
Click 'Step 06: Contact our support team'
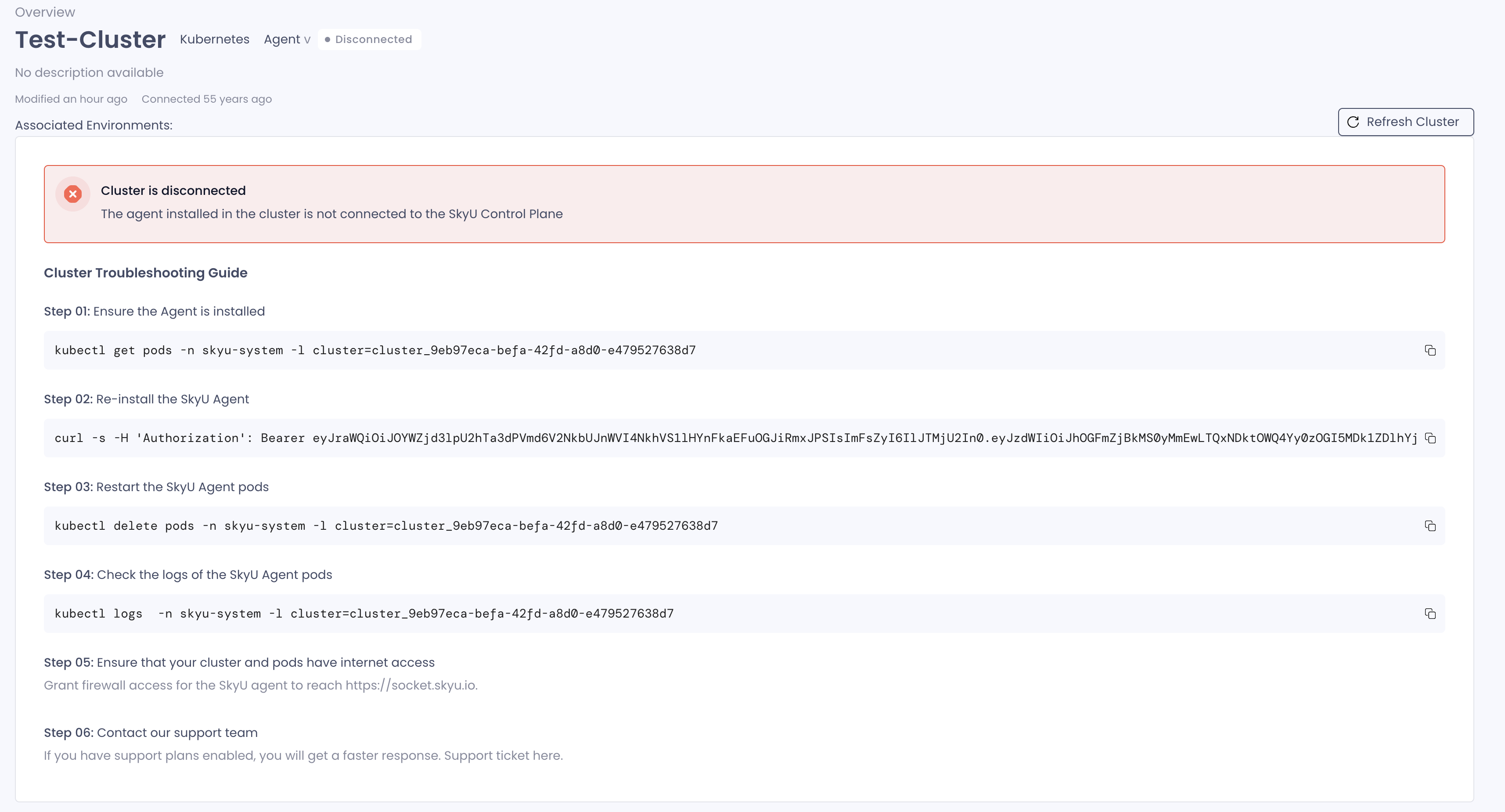click(x=151, y=733)
